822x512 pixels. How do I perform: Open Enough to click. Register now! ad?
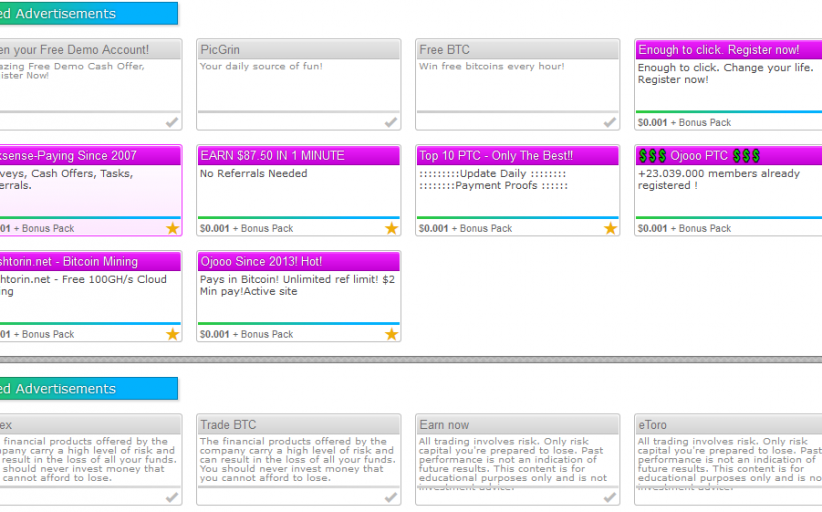click(x=719, y=50)
